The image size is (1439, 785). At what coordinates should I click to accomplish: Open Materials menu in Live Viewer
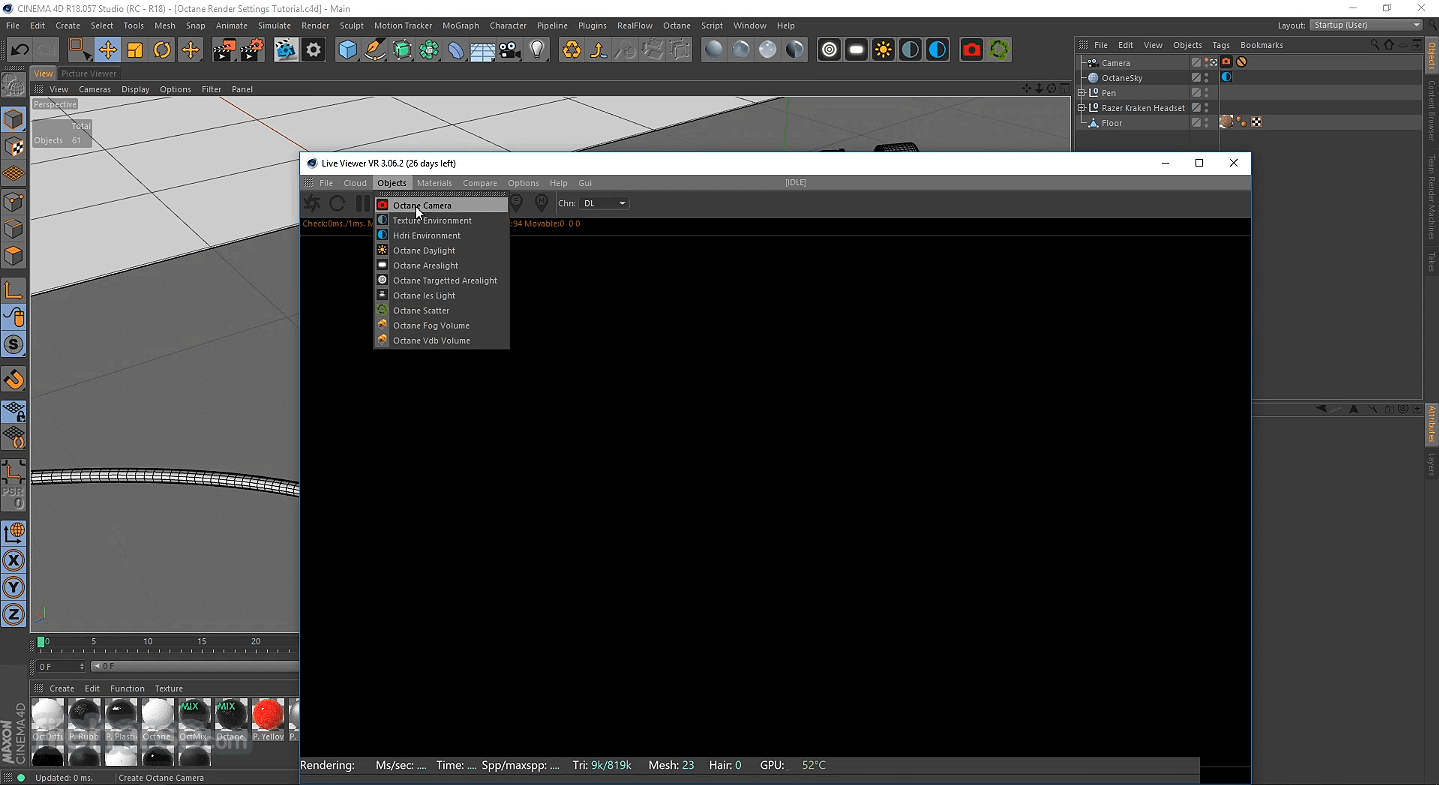pyautogui.click(x=434, y=183)
